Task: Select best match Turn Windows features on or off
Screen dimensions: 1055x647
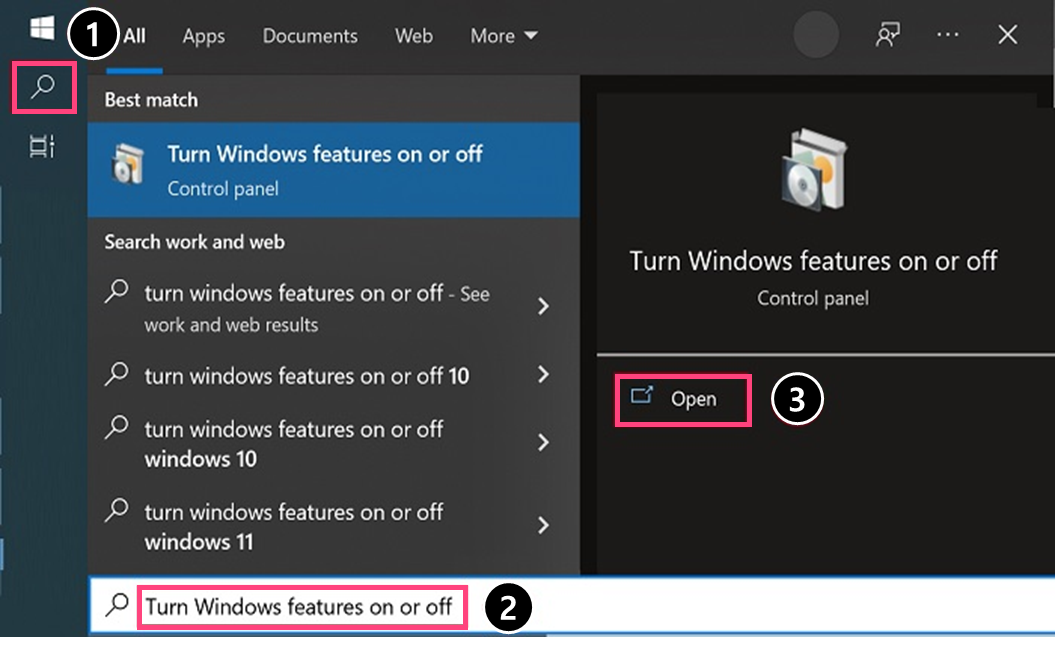Action: [x=334, y=169]
